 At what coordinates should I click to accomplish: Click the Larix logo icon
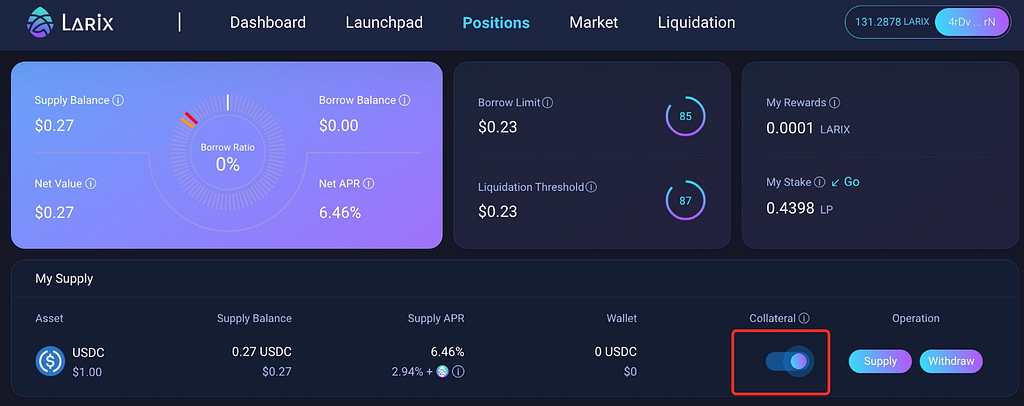pos(40,22)
